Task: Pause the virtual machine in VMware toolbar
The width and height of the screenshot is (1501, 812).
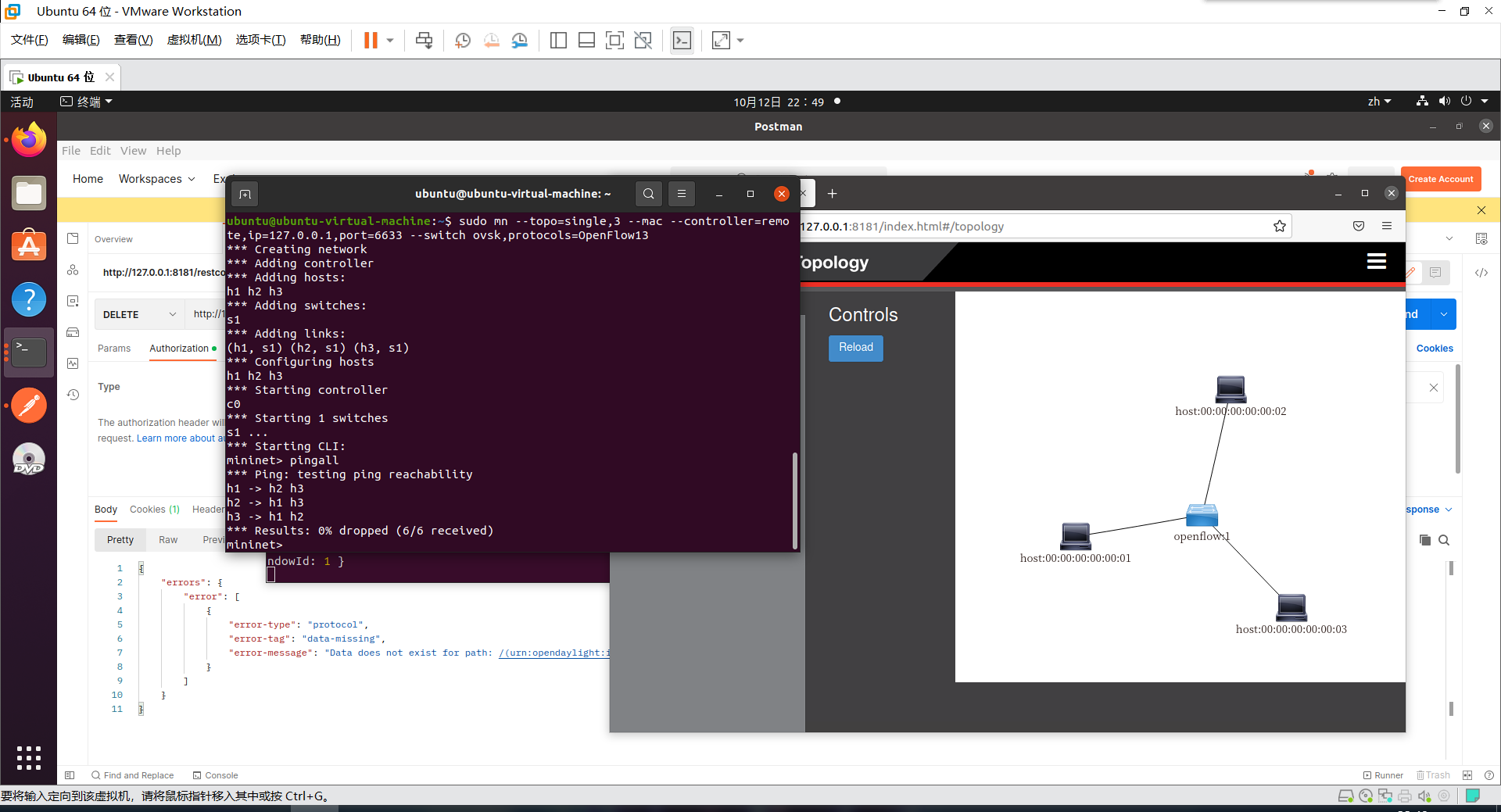Action: tap(371, 41)
